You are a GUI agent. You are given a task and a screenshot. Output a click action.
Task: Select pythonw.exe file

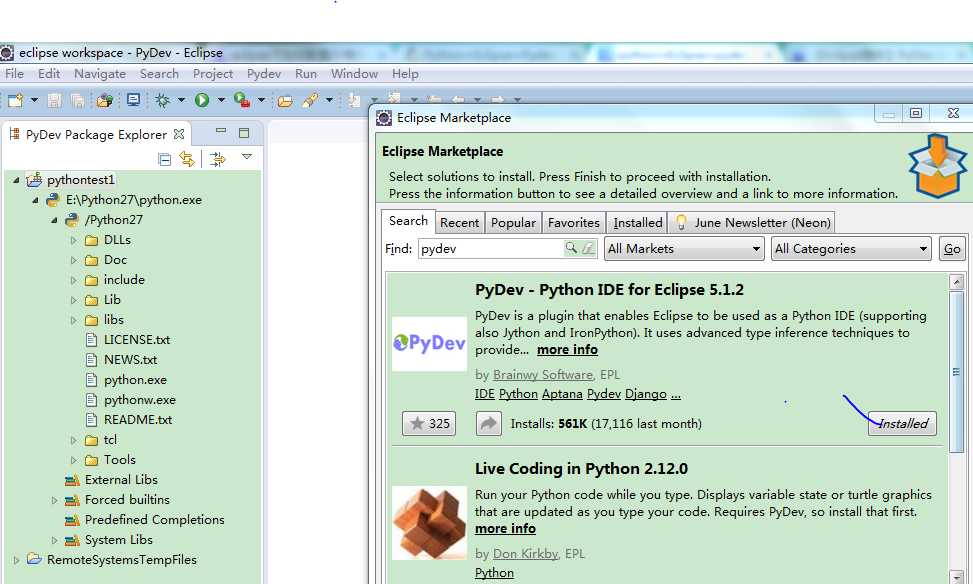(140, 400)
